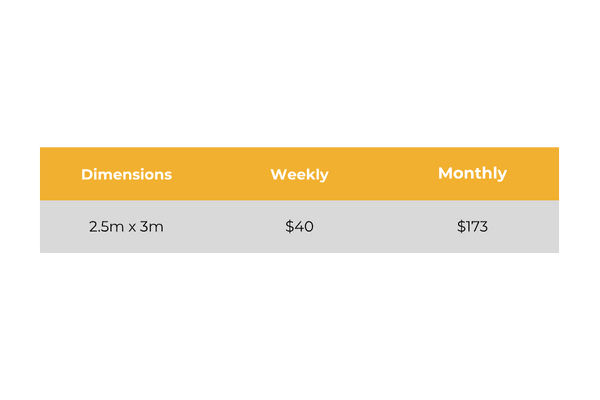The width and height of the screenshot is (600, 400).
Task: Click the orange header bar between Dimensions and Weekly
Action: (221, 174)
